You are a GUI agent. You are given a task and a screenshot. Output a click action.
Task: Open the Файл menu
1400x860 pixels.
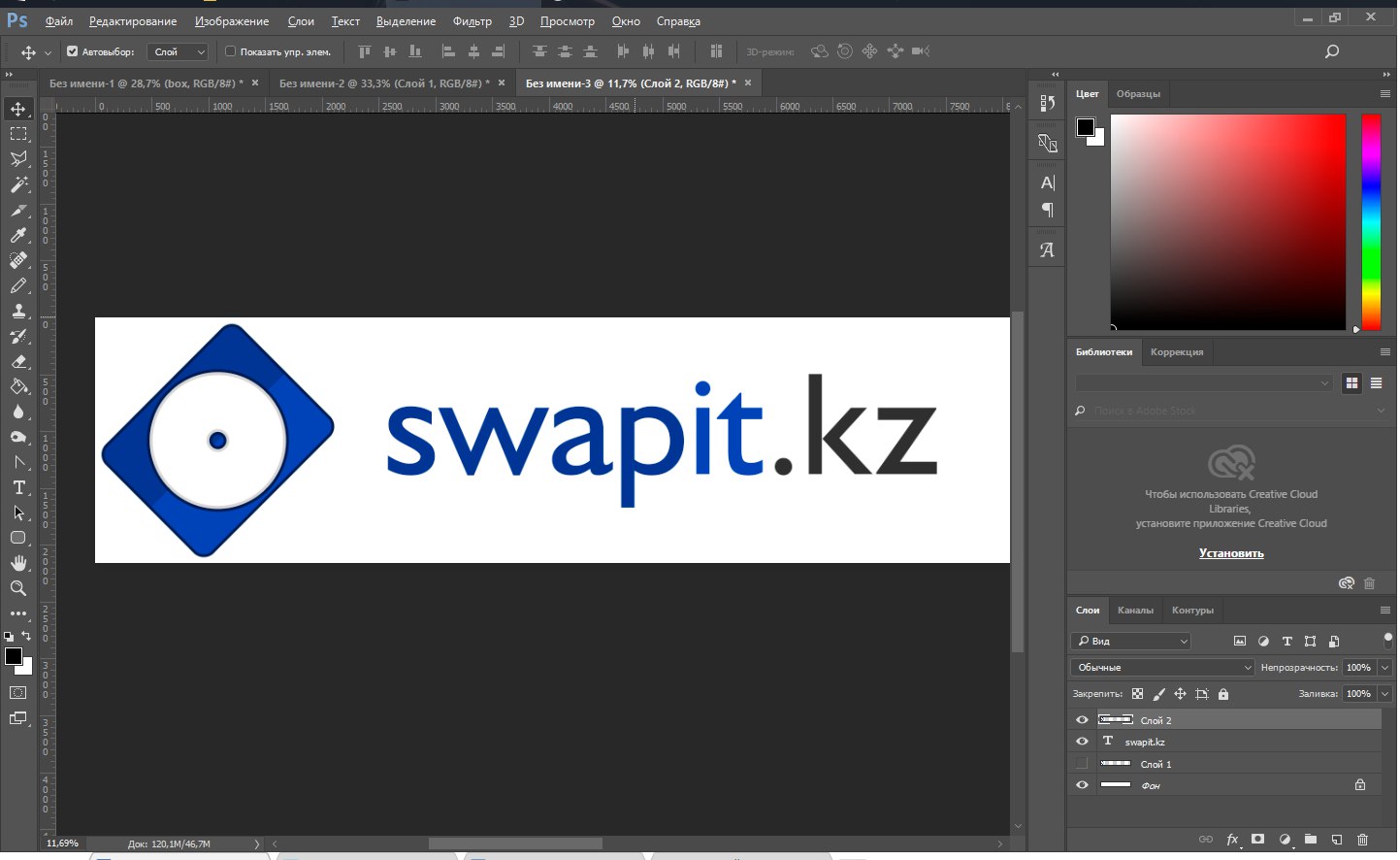(59, 20)
